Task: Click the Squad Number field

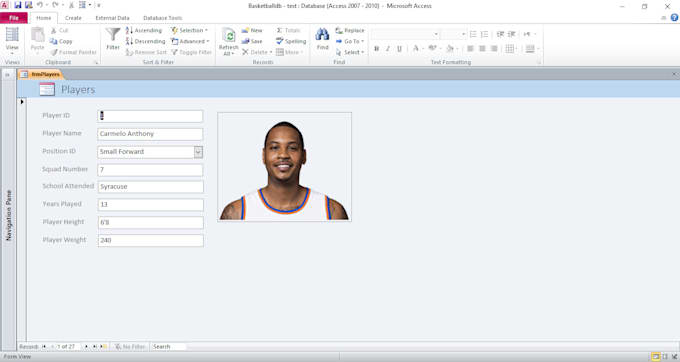Action: (x=150, y=170)
